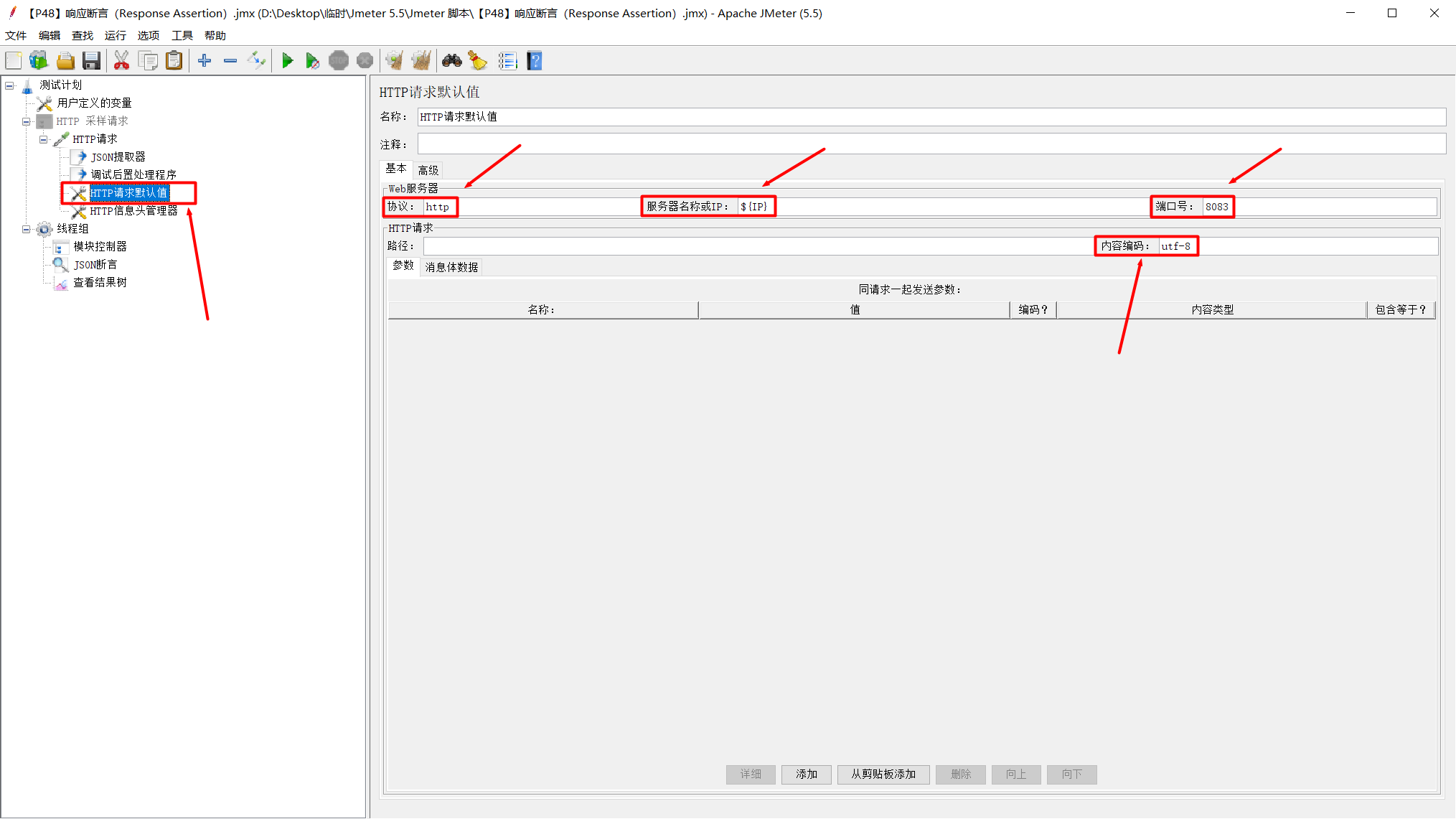Click the New test plan icon

[14, 61]
